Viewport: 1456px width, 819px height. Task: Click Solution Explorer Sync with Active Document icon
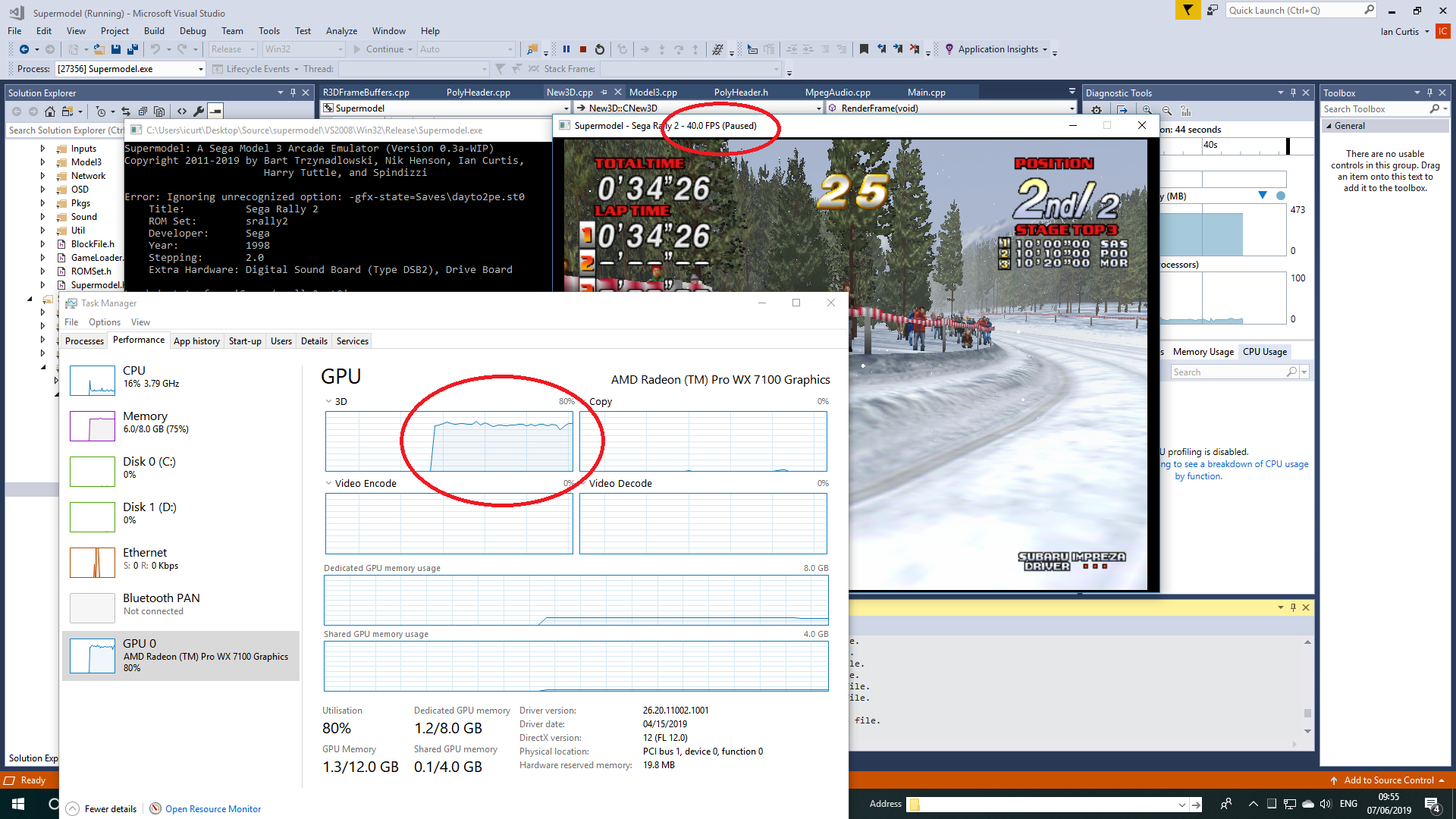pyautogui.click(x=126, y=111)
